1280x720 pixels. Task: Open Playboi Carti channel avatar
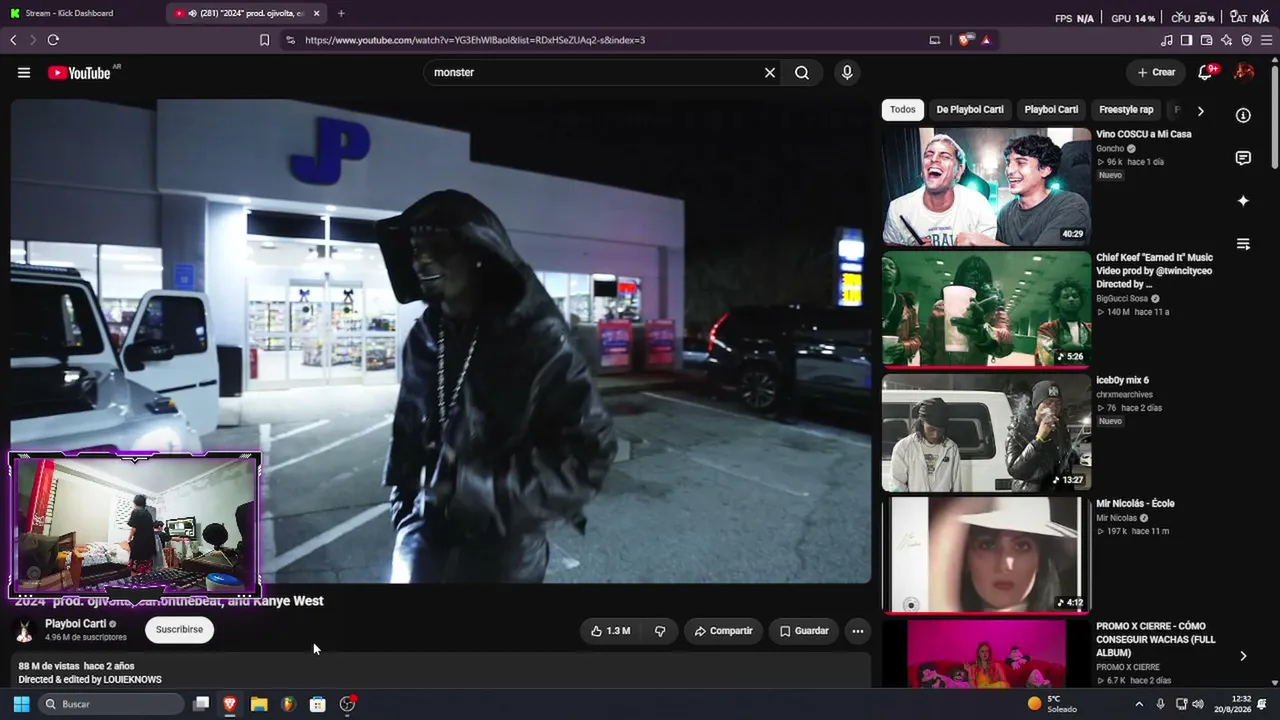tap(26, 630)
